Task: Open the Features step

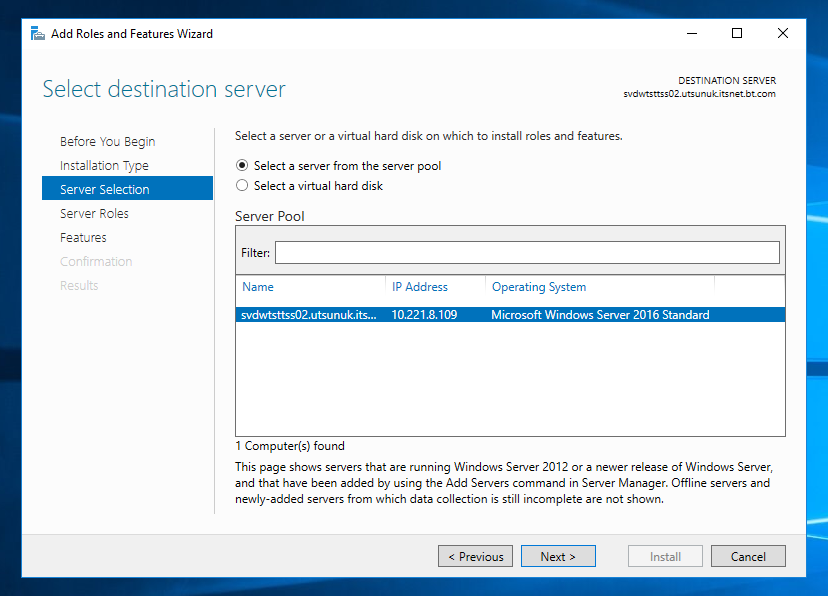Action: point(83,238)
